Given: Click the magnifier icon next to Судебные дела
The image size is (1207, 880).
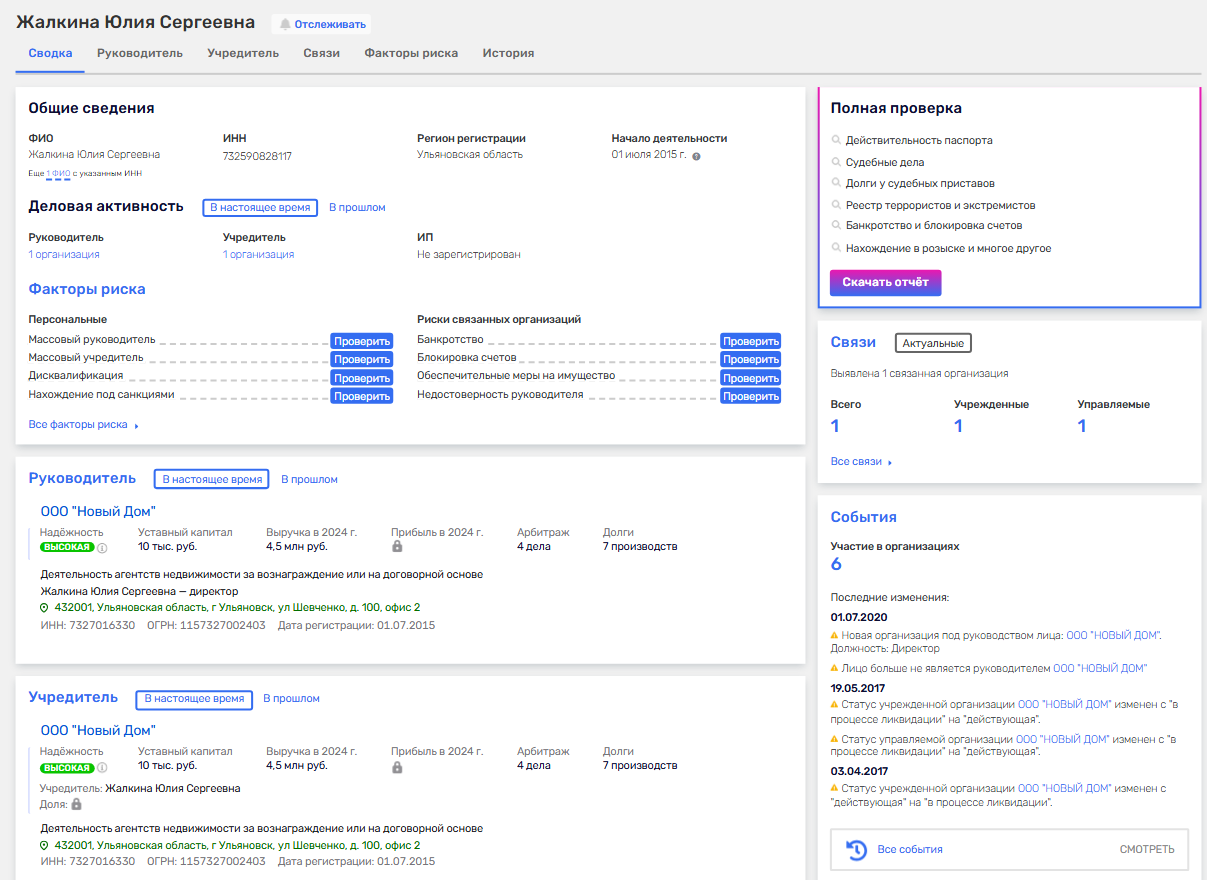Looking at the screenshot, I should click(x=836, y=162).
